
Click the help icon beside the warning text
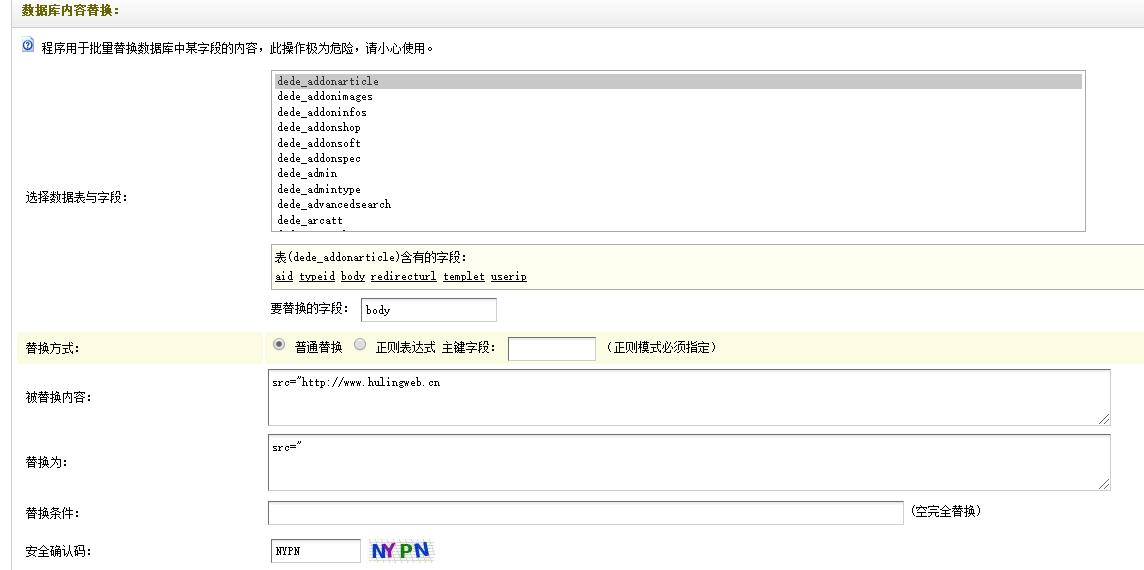point(28,46)
